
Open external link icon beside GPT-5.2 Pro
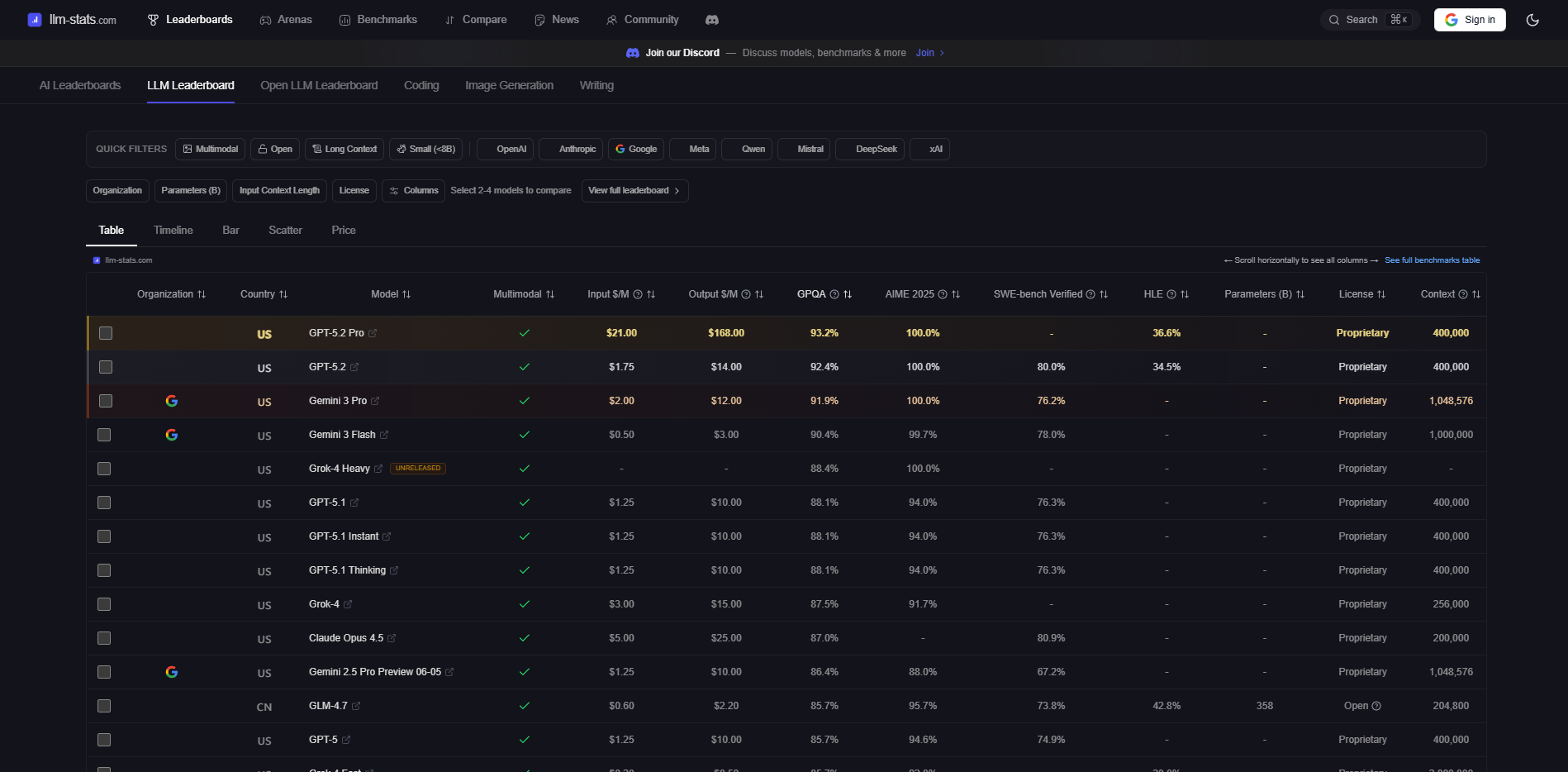[x=373, y=333]
